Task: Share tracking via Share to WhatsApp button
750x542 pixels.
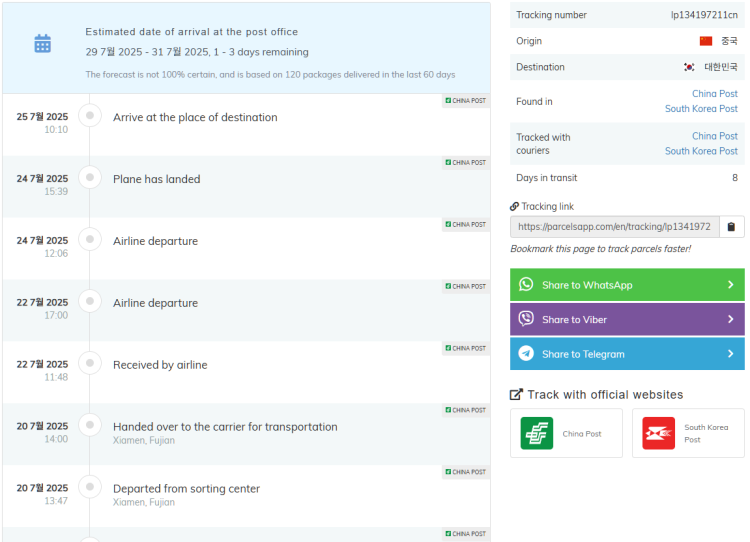Action: pyautogui.click(x=627, y=285)
